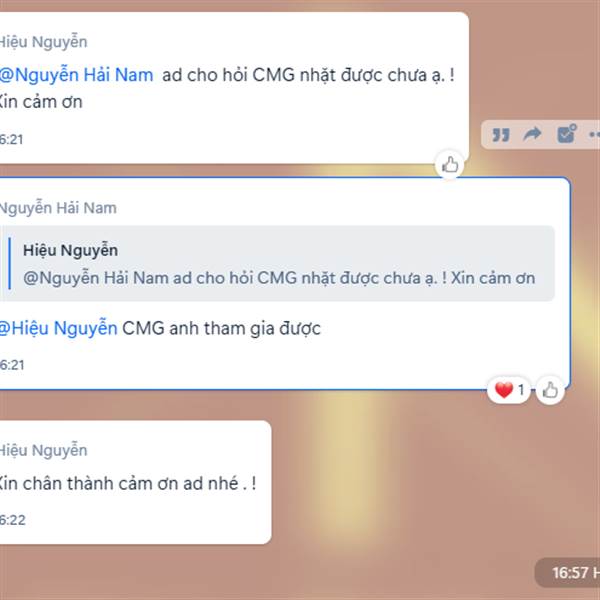Open the blue @Hiệu Nguyễn mention link

(x=59, y=328)
